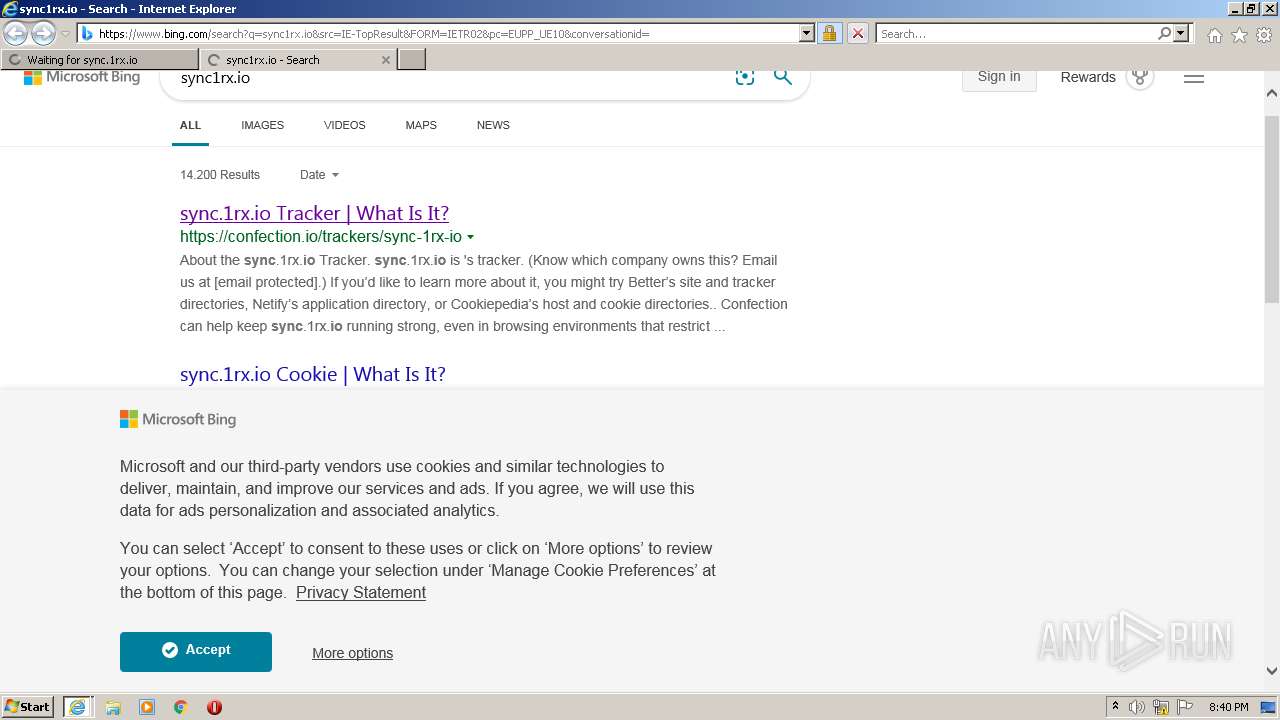
Task: Click the IE toolbar Search box
Action: [x=1015, y=34]
